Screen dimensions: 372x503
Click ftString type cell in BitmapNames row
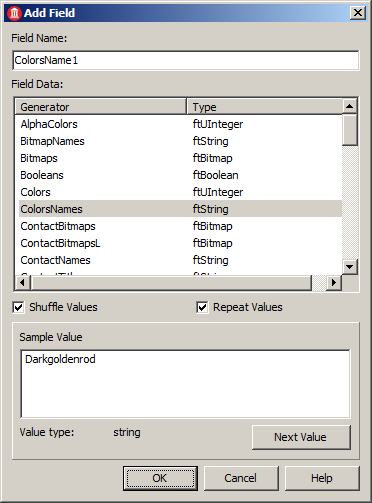pyautogui.click(x=210, y=141)
